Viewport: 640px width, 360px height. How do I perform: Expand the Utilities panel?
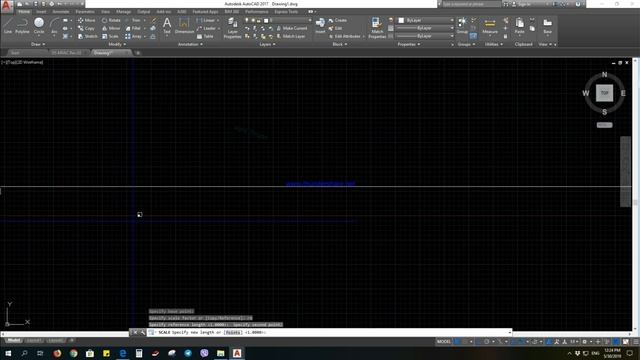(x=493, y=44)
